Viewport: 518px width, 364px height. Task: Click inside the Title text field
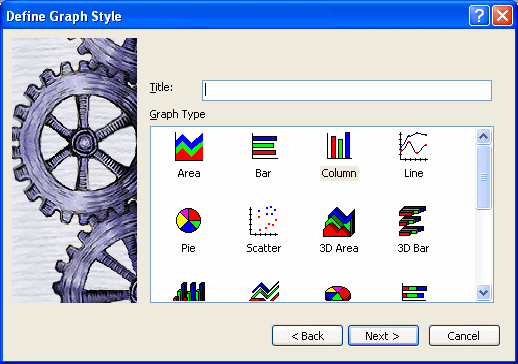347,90
